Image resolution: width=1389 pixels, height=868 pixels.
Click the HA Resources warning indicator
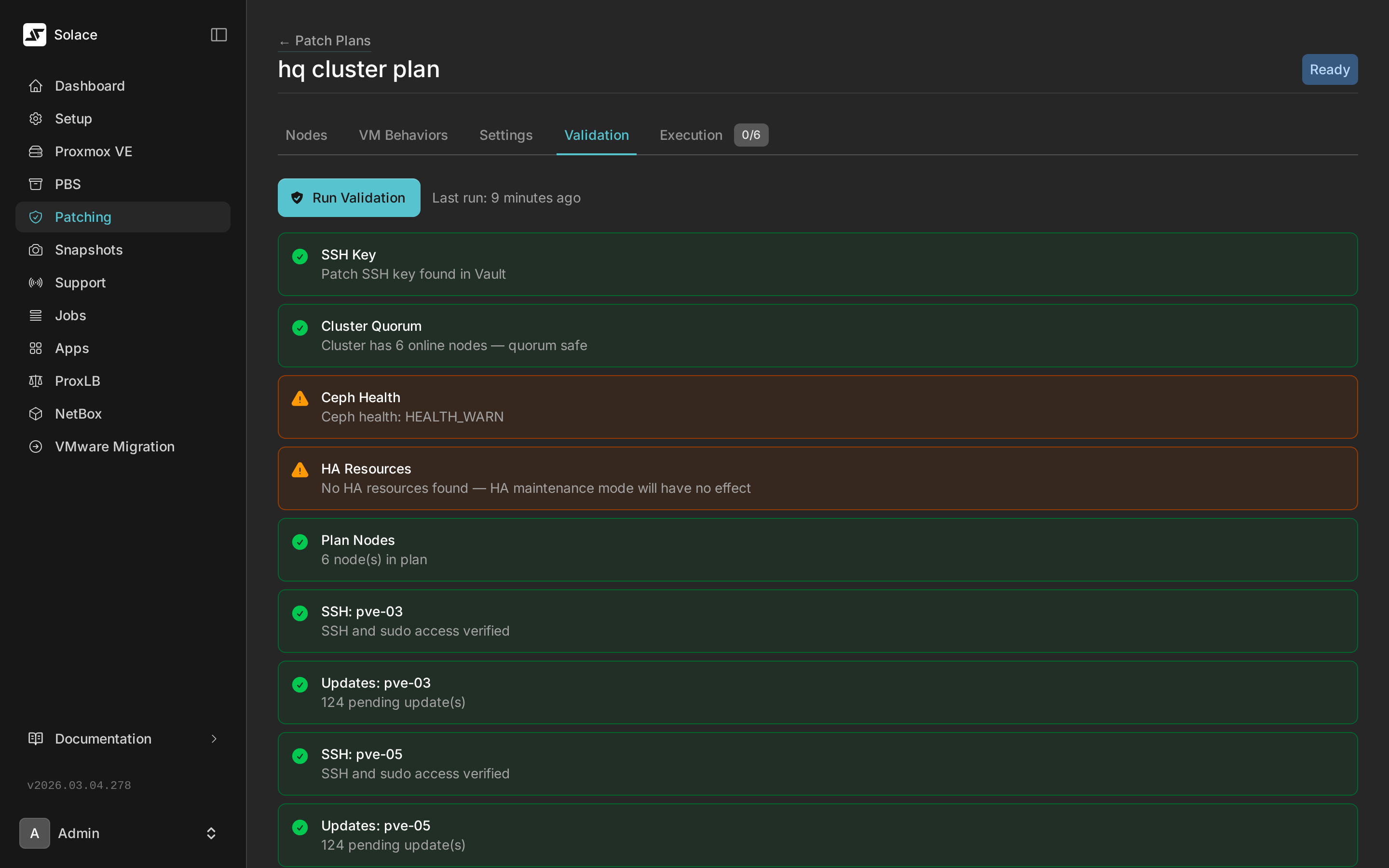point(300,470)
